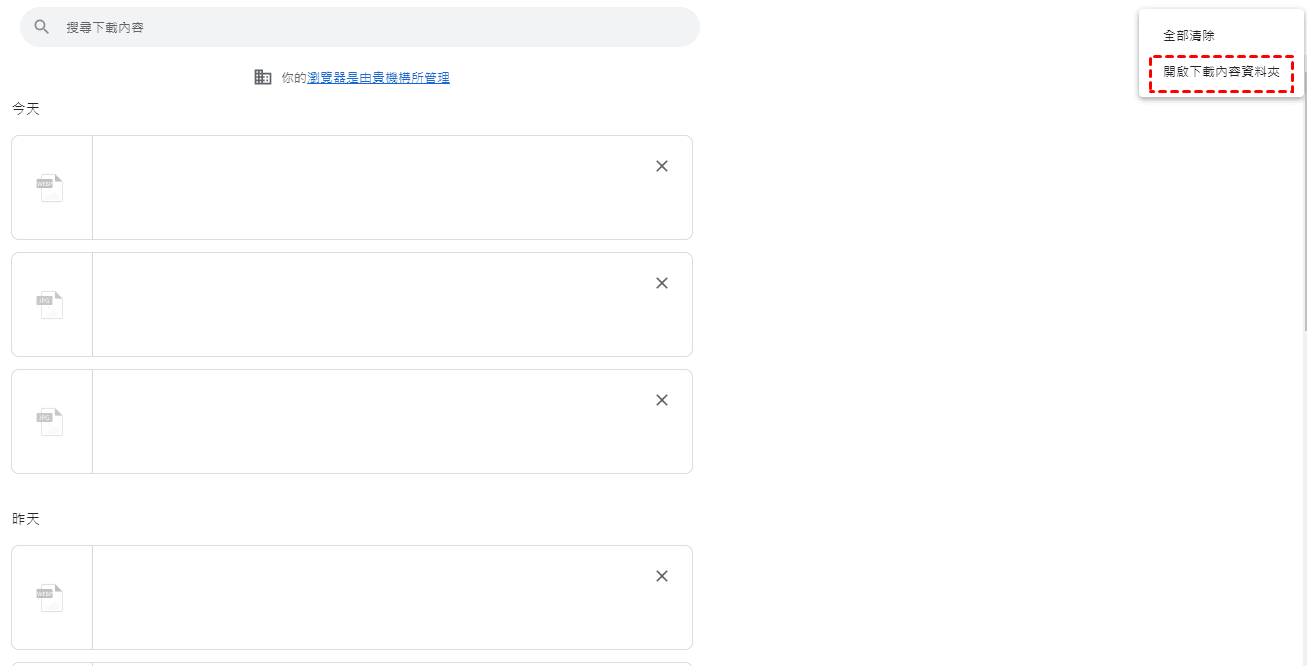Image resolution: width=1307 pixels, height=666 pixels.
Task: Click the first JPG file icon under 今天
Action: click(x=51, y=305)
